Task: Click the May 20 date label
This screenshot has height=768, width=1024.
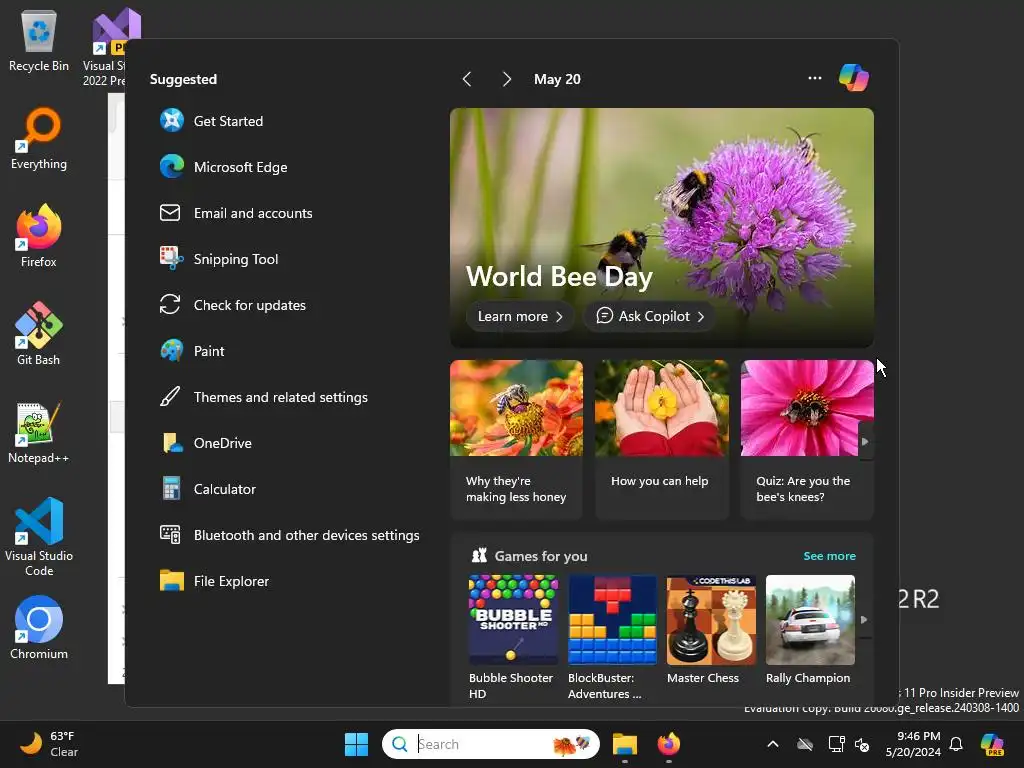Action: (557, 79)
